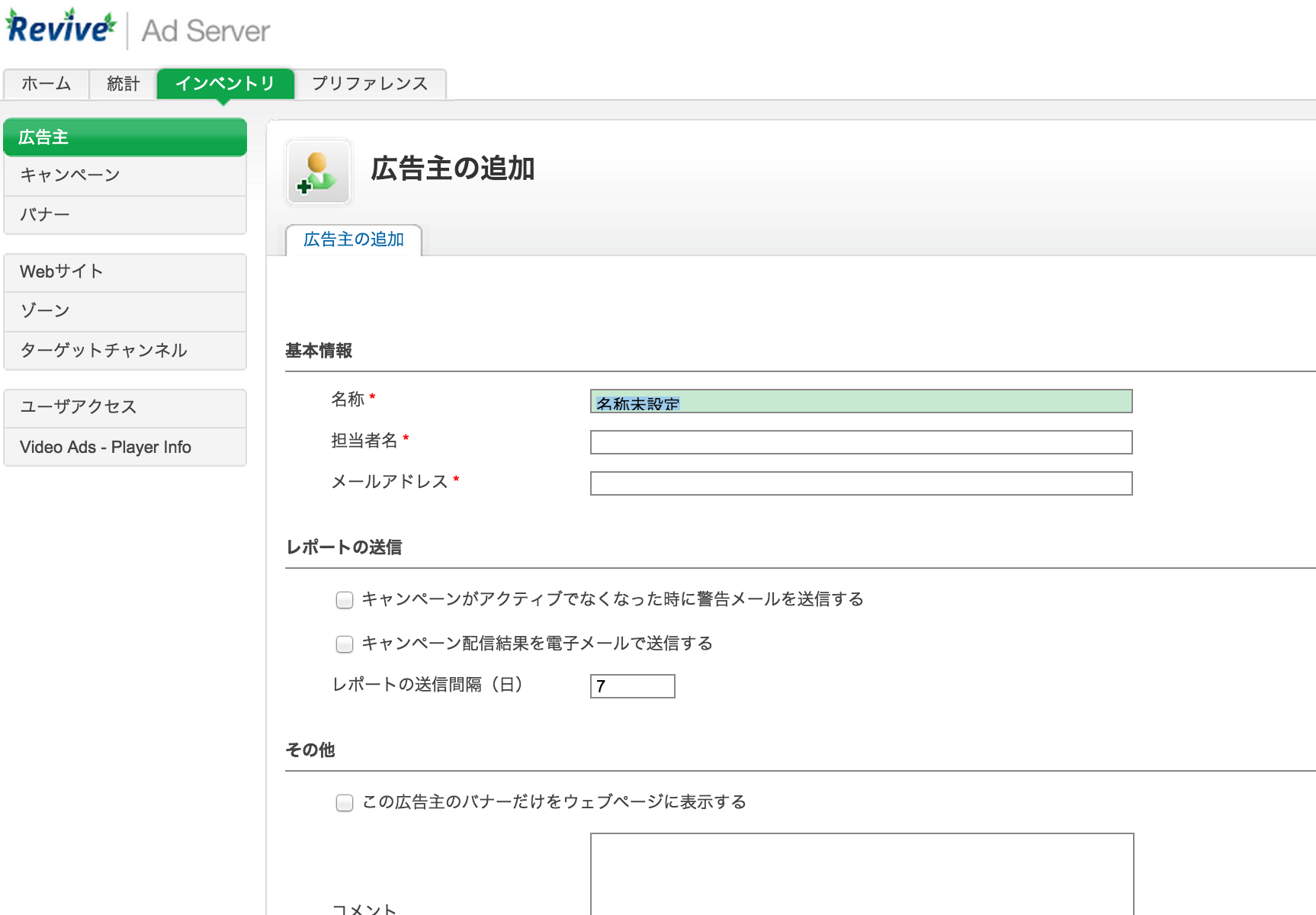
Task: Open the ホーム tab
Action: [x=46, y=84]
